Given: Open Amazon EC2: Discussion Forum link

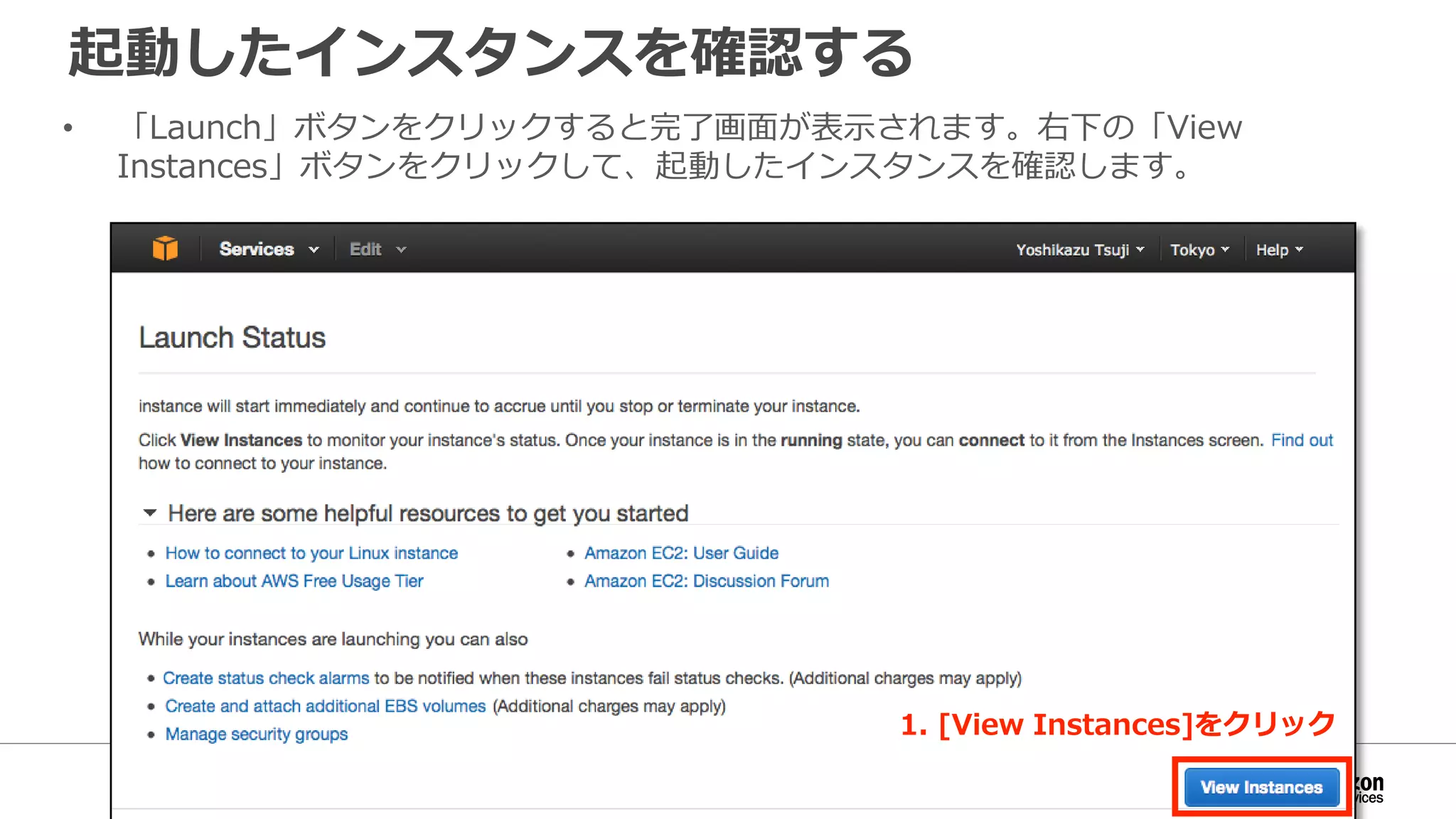Looking at the screenshot, I should (x=707, y=581).
